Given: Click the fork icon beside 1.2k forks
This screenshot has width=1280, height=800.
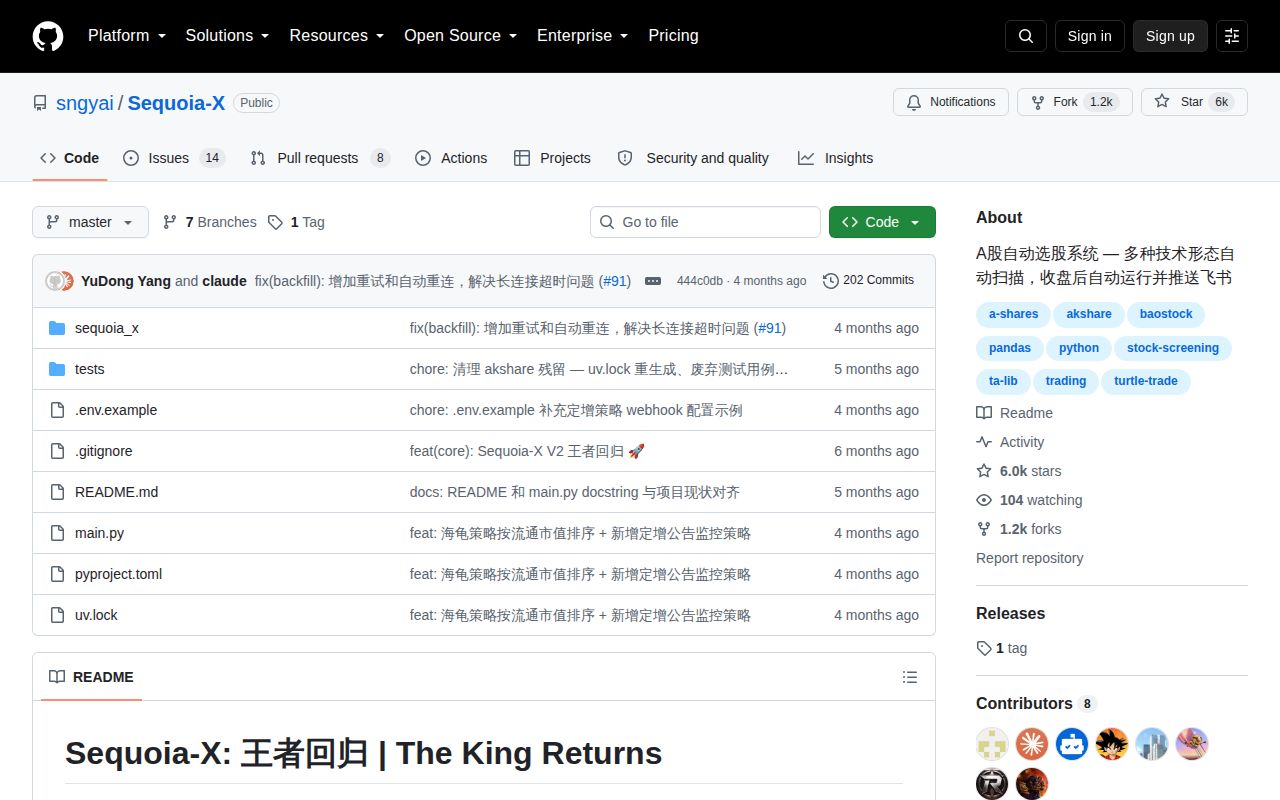Looking at the screenshot, I should 984,529.
